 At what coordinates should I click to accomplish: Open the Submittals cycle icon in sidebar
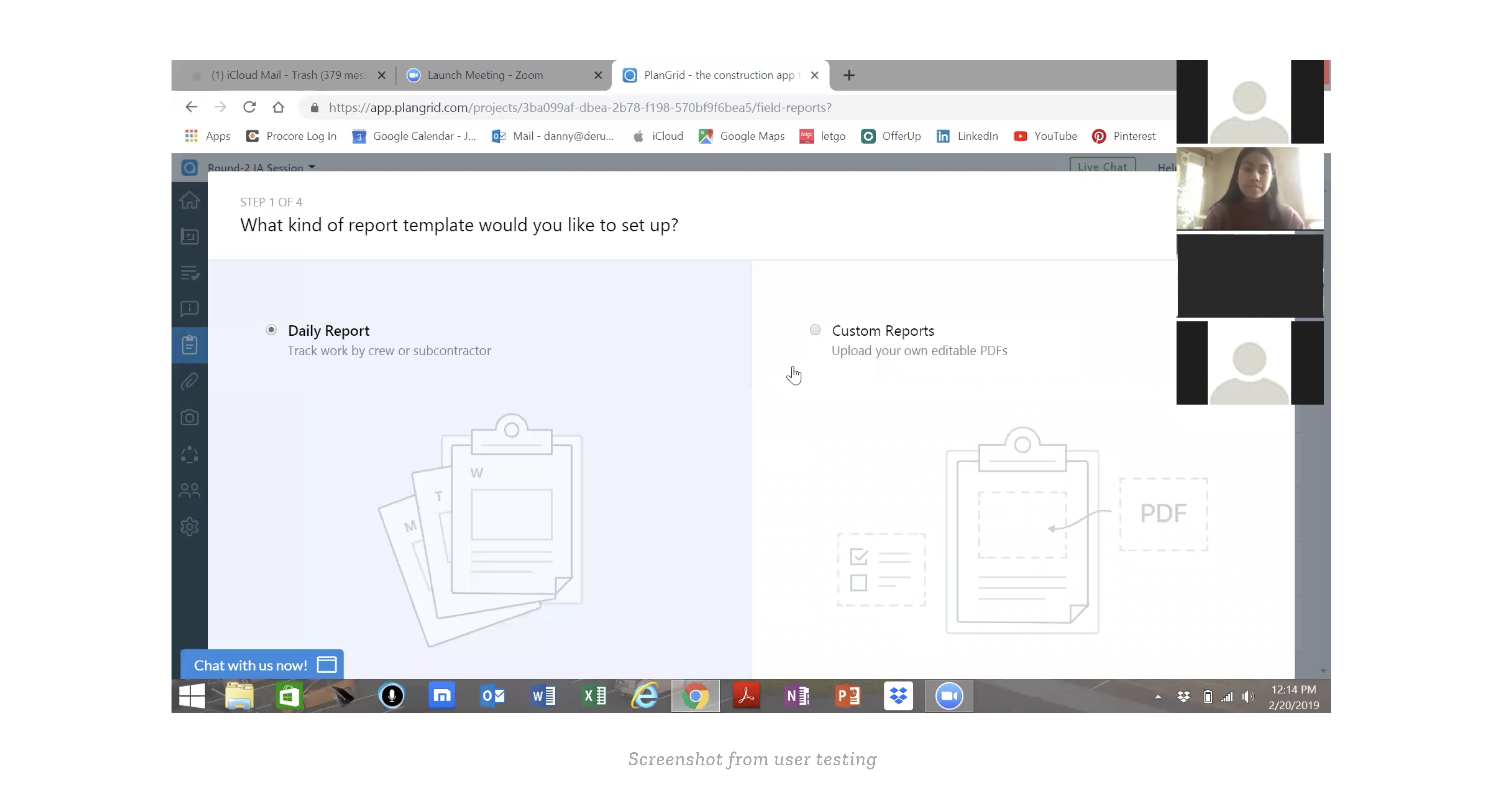189,454
